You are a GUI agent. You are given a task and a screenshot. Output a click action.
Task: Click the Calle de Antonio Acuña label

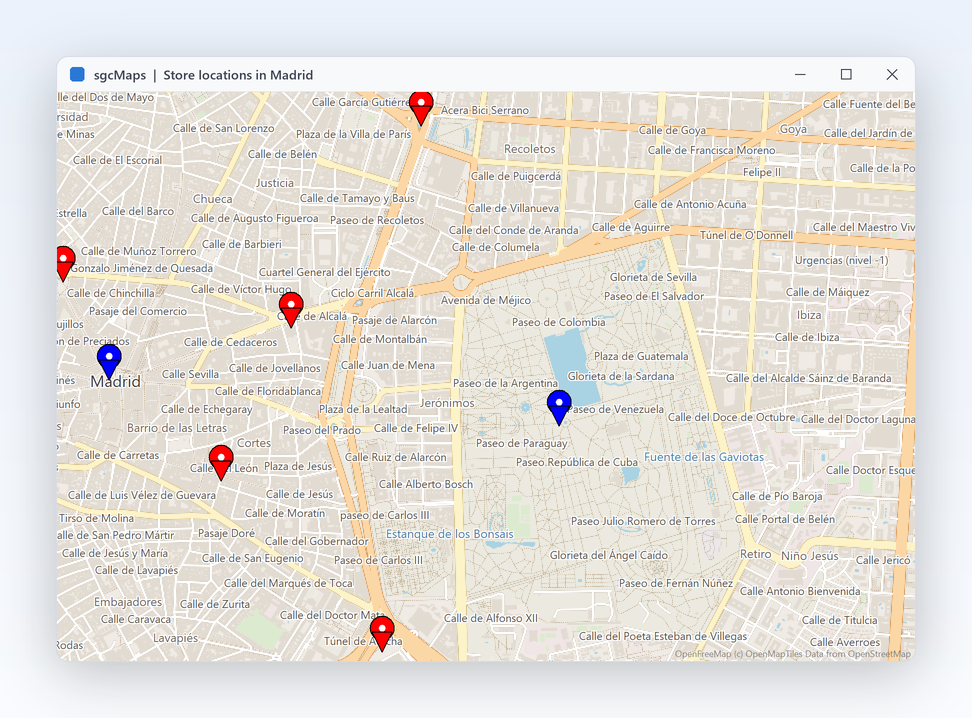click(x=689, y=204)
